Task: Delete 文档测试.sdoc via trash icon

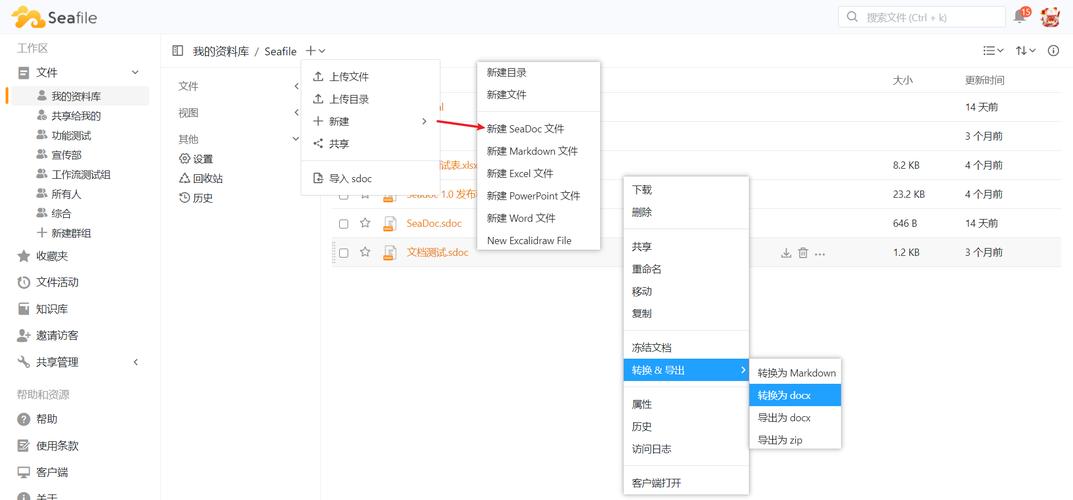Action: click(803, 253)
